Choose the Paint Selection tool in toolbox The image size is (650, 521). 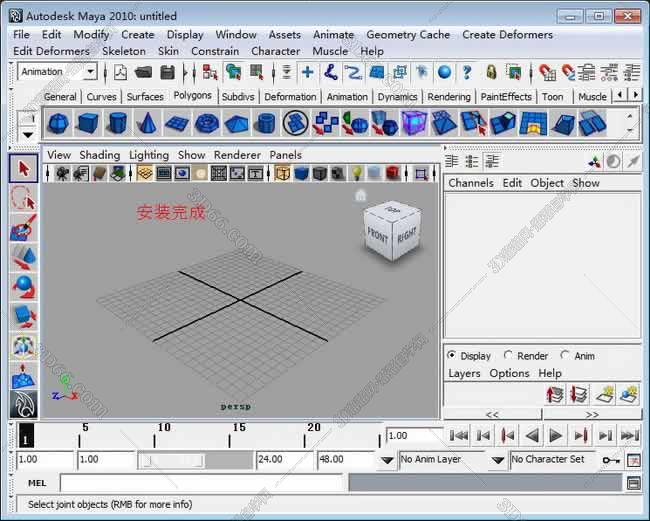(x=23, y=230)
